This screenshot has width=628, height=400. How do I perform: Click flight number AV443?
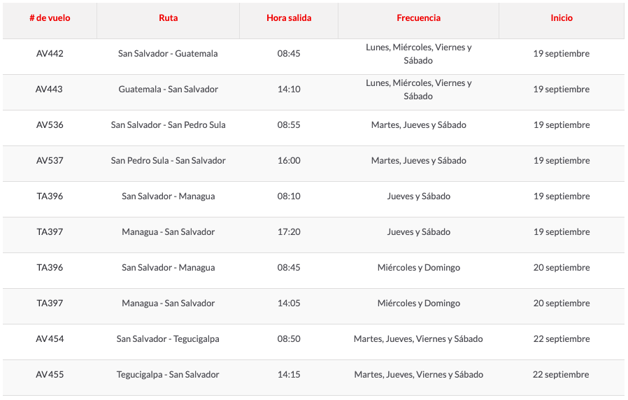pyautogui.click(x=49, y=90)
